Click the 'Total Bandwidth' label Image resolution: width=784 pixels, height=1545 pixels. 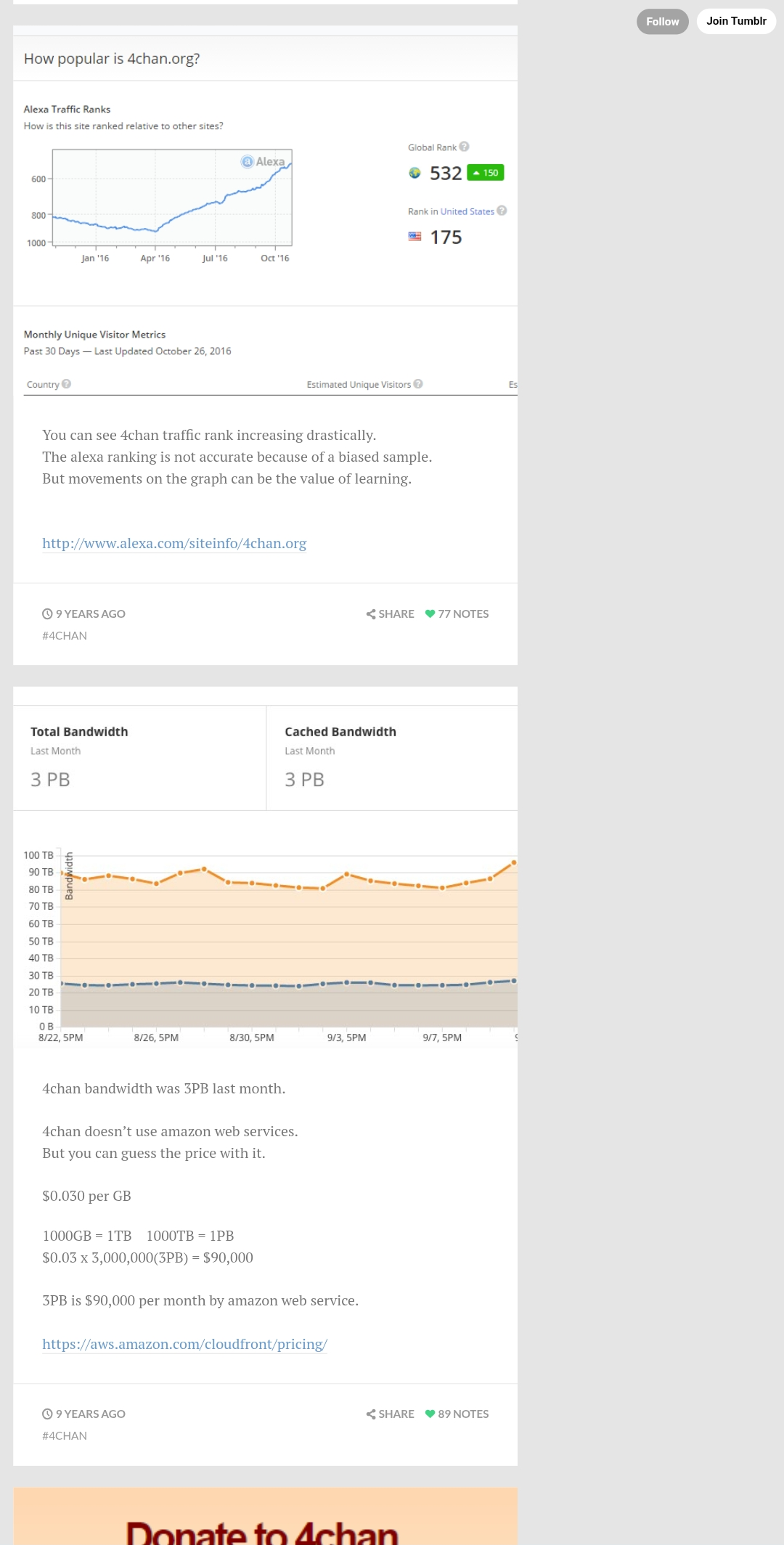pyautogui.click(x=79, y=732)
